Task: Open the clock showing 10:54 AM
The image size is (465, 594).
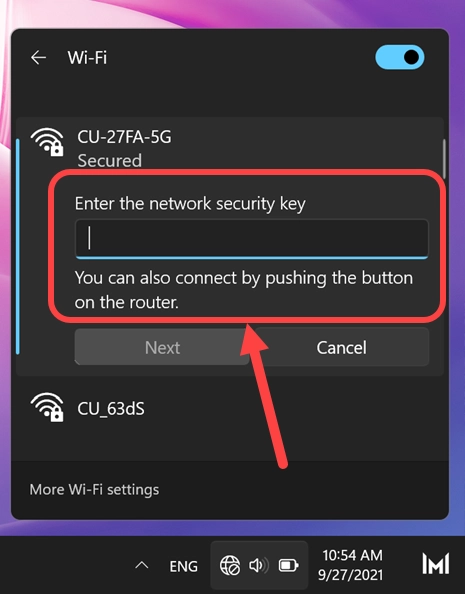Action: [x=352, y=555]
